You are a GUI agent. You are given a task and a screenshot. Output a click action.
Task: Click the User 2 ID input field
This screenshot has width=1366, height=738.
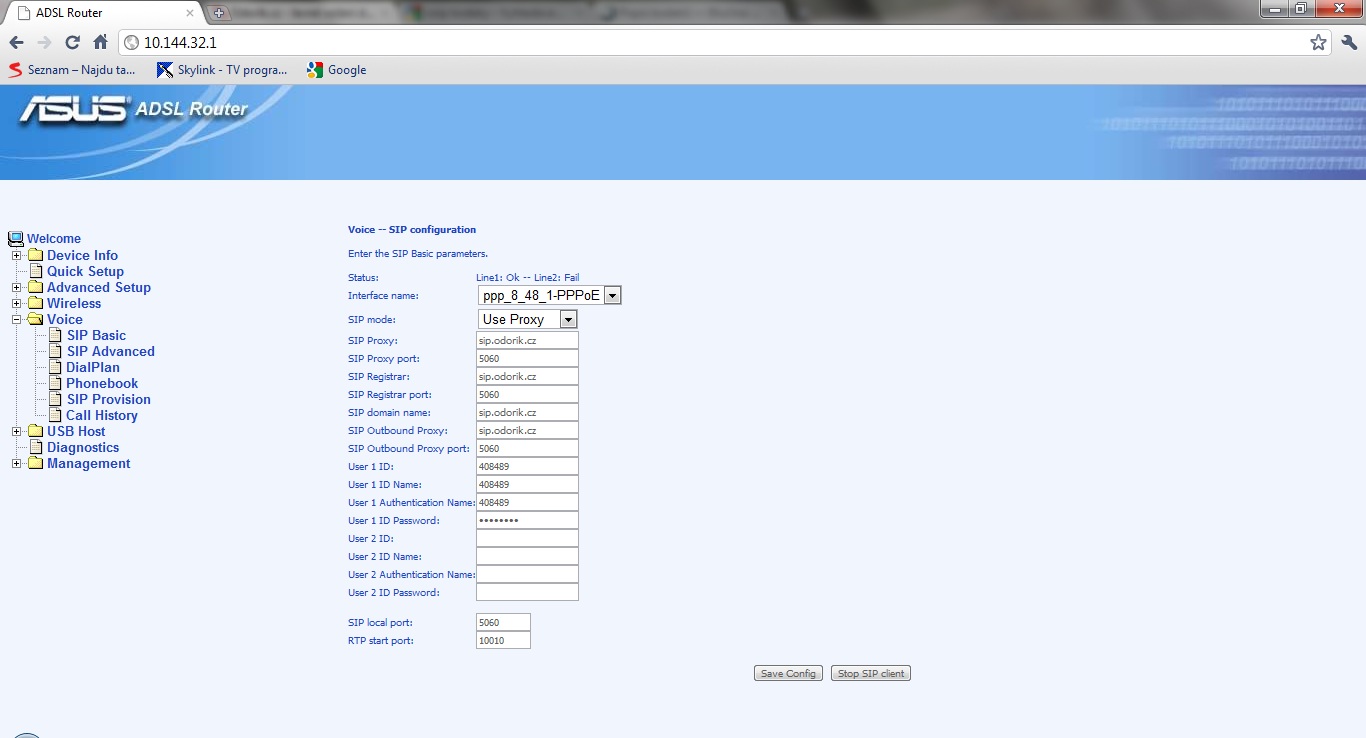coord(527,539)
